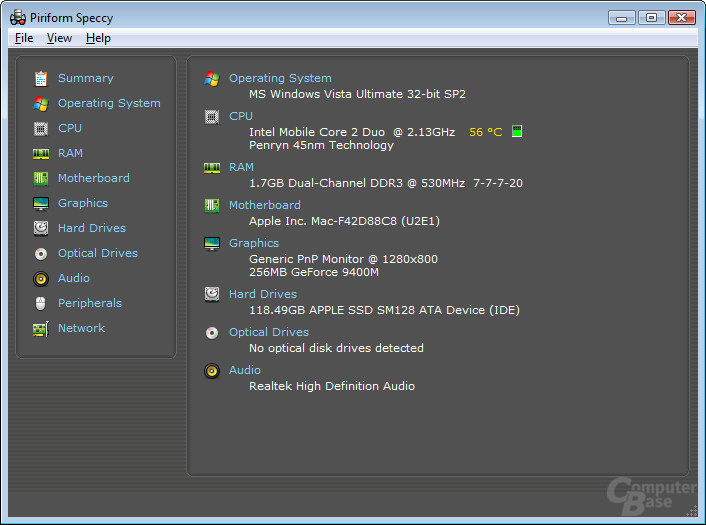The height and width of the screenshot is (525, 706).
Task: Click the green CPU temperature indicator icon
Action: pos(517,131)
